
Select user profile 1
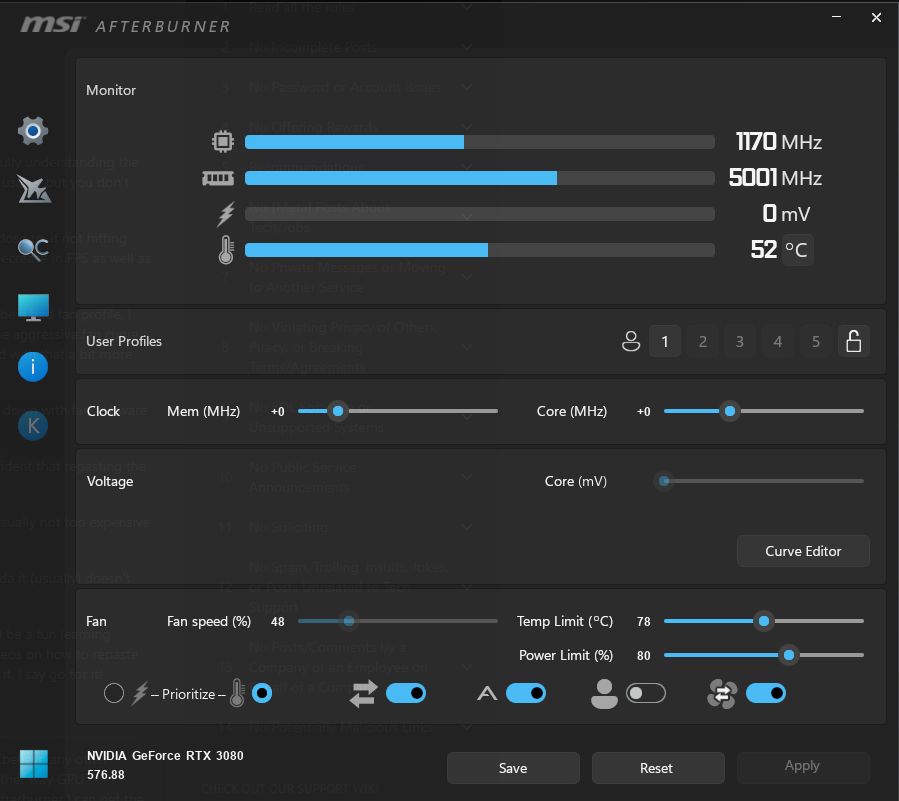point(665,341)
